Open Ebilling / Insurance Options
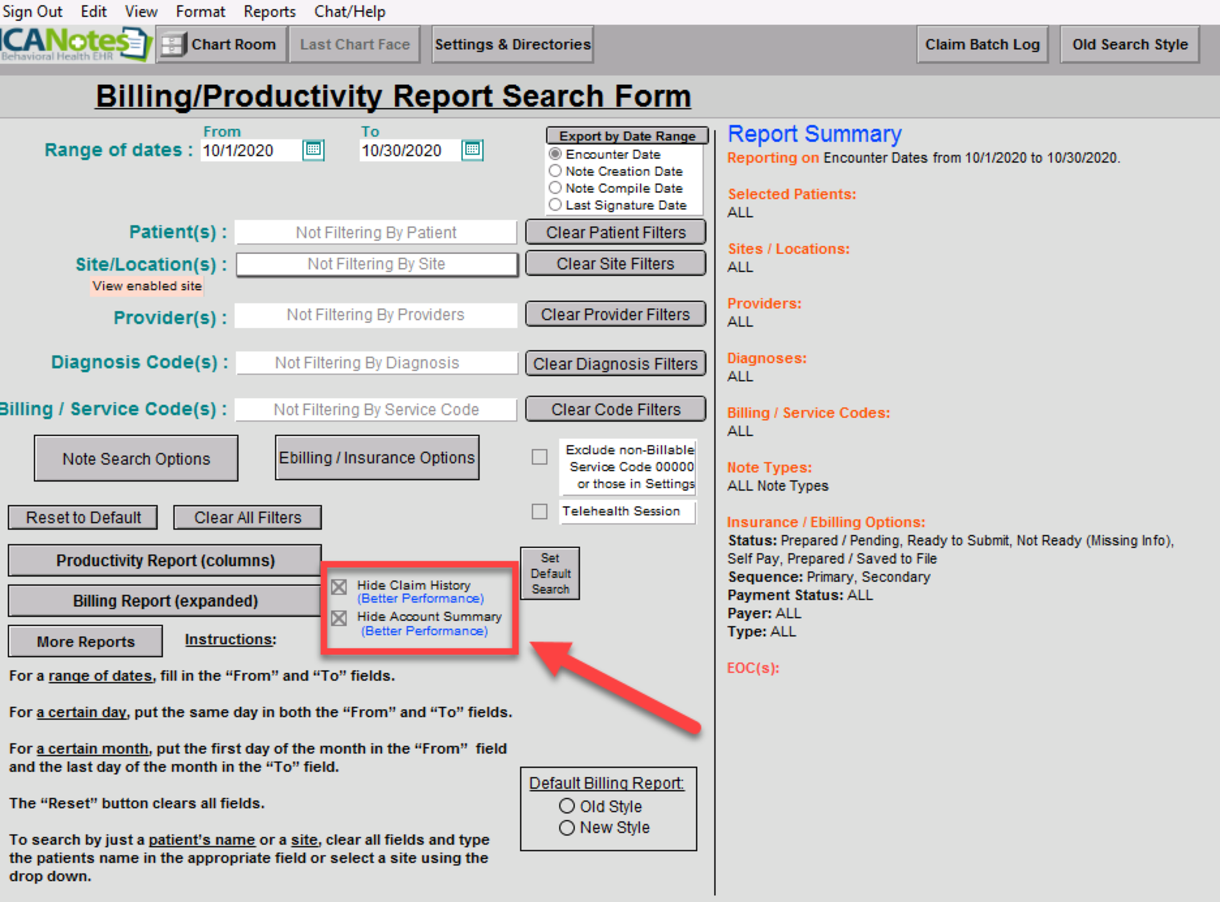The image size is (1220, 902). click(x=377, y=457)
